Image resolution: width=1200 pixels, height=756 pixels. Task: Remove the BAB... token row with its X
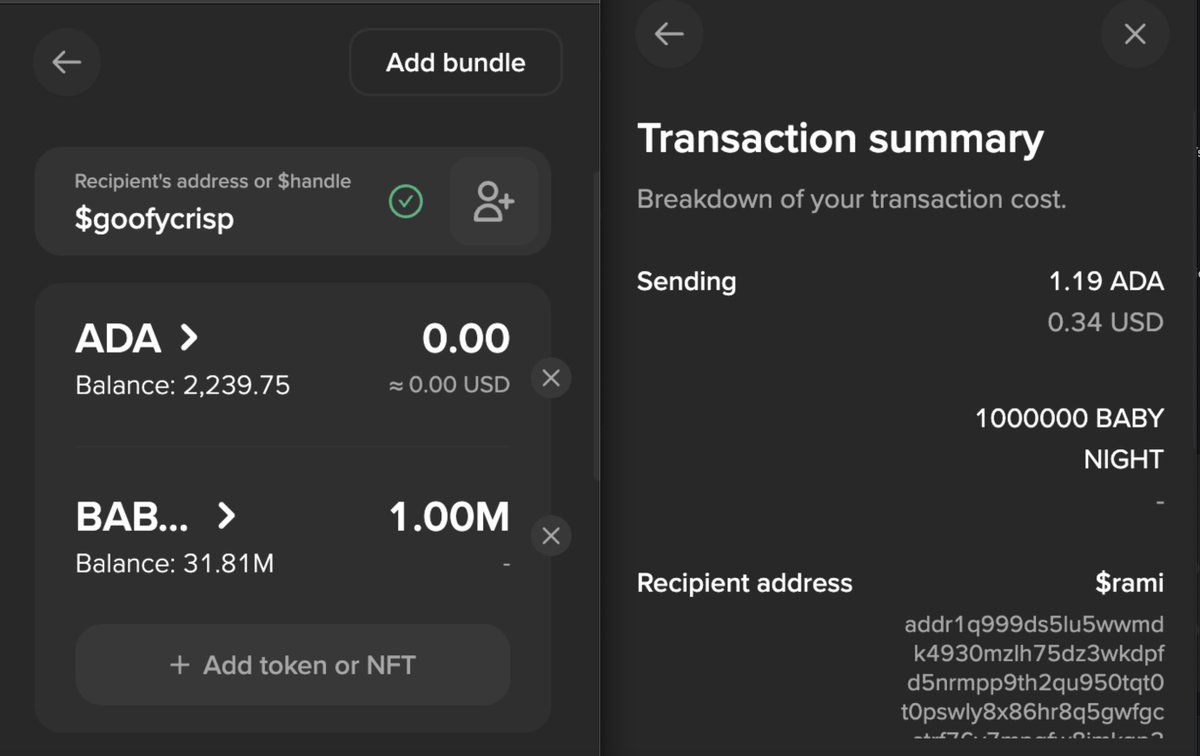[550, 536]
